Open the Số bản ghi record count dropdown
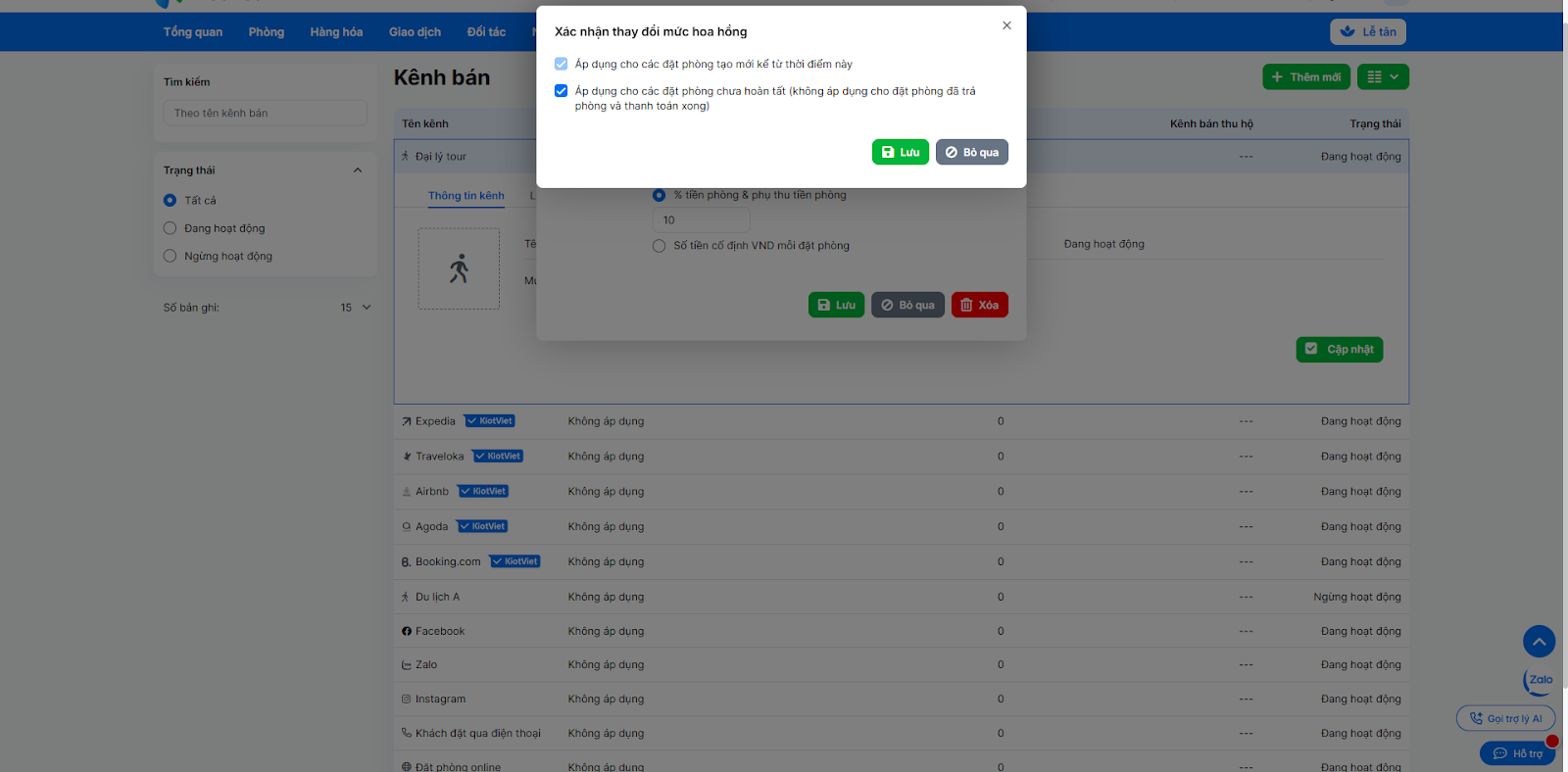 coord(355,308)
